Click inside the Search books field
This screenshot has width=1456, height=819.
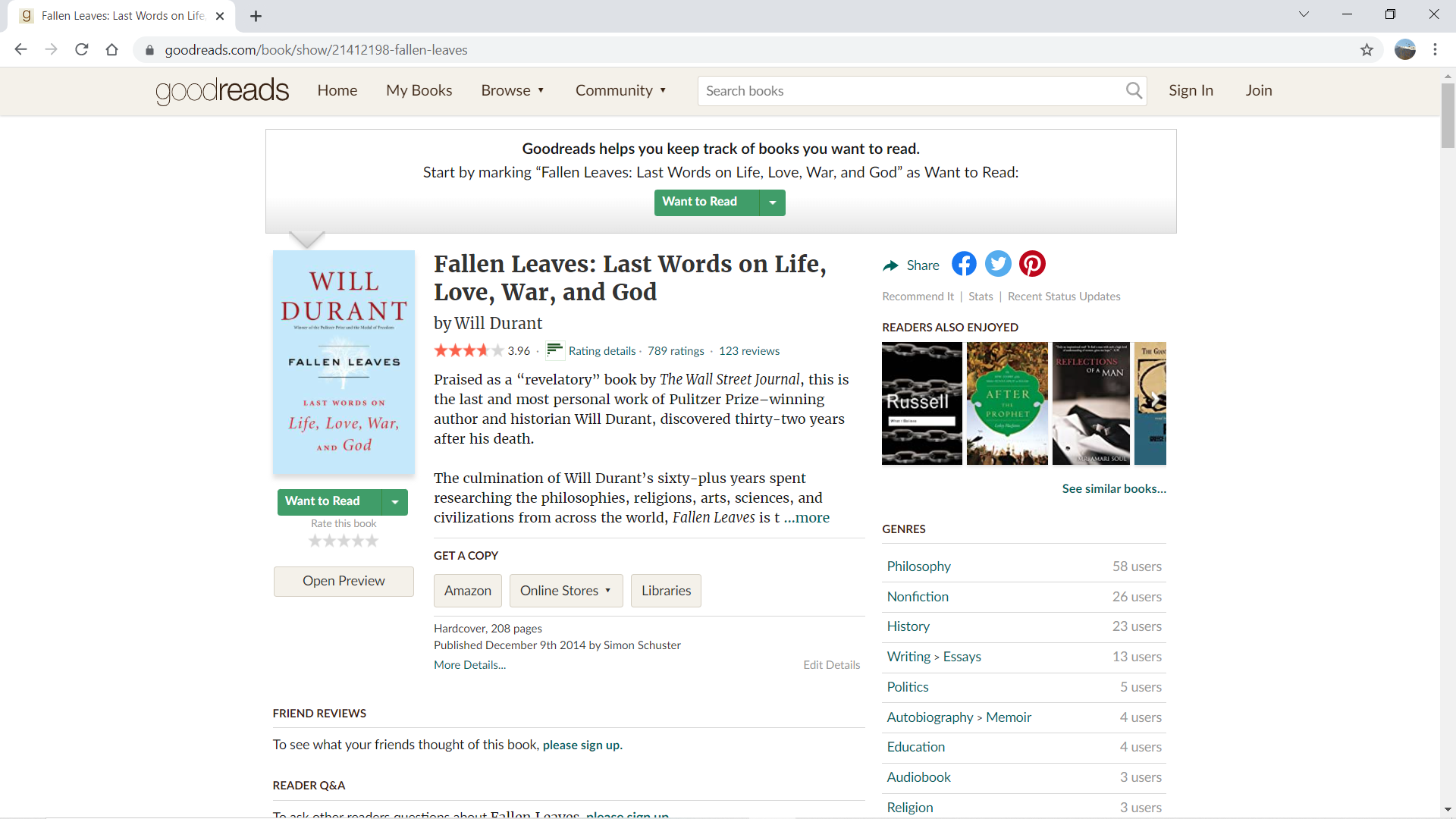pyautogui.click(x=910, y=91)
